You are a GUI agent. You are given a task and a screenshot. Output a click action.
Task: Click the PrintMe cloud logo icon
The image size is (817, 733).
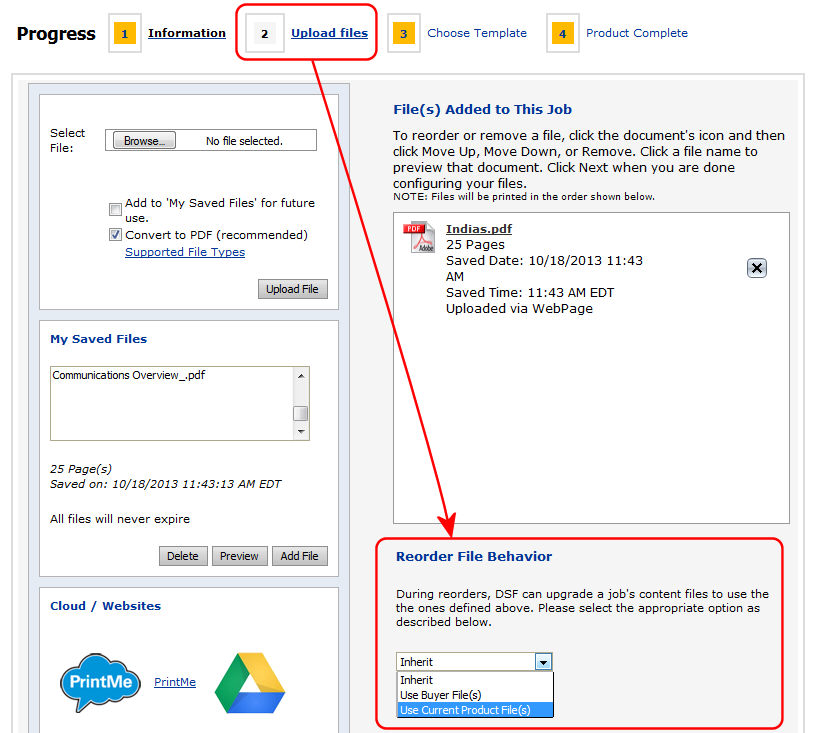96,682
